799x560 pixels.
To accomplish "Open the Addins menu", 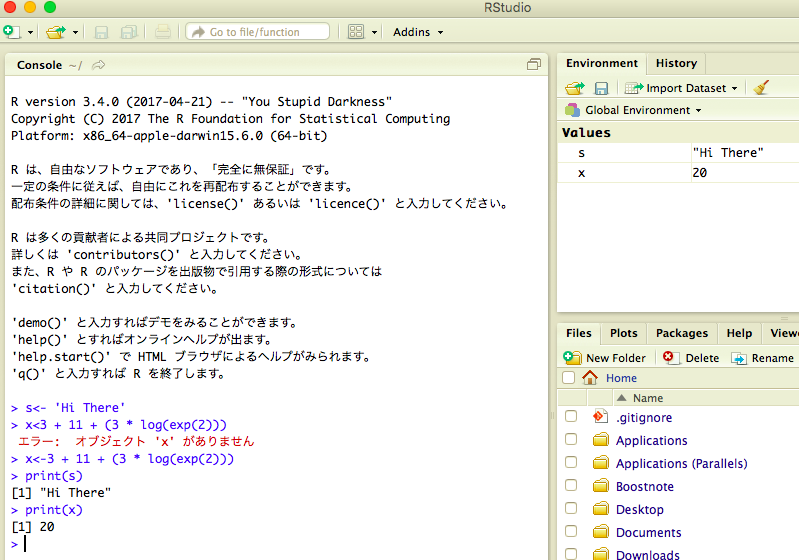I will 418,32.
